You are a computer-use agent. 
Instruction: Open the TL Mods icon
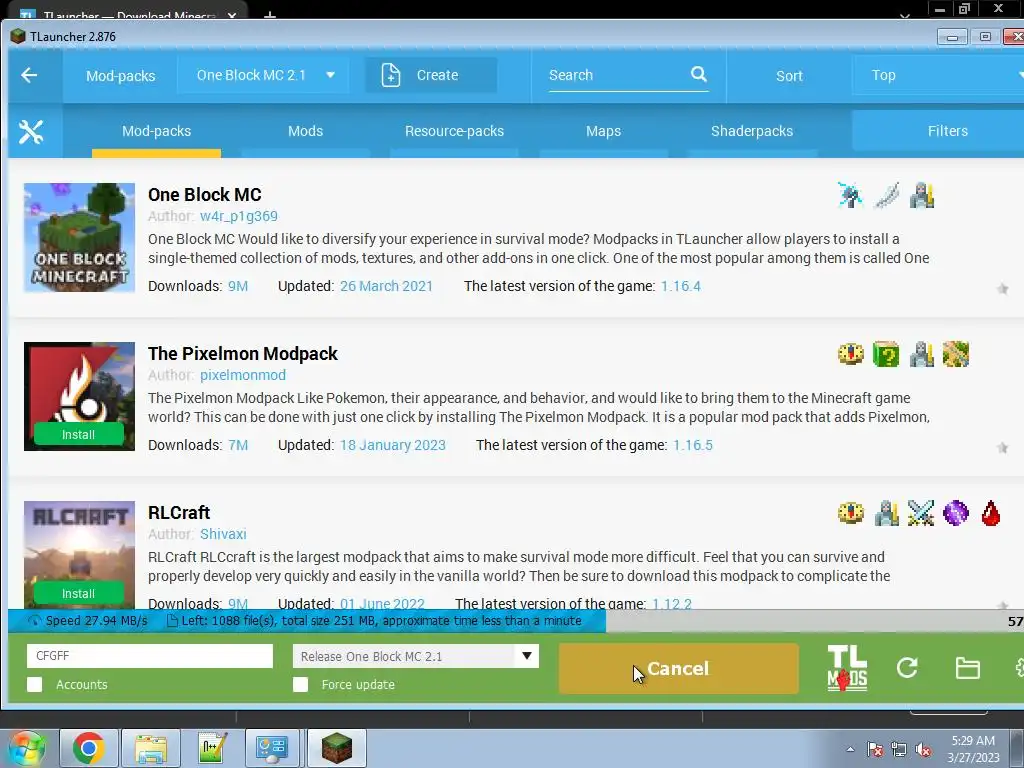pyautogui.click(x=847, y=668)
